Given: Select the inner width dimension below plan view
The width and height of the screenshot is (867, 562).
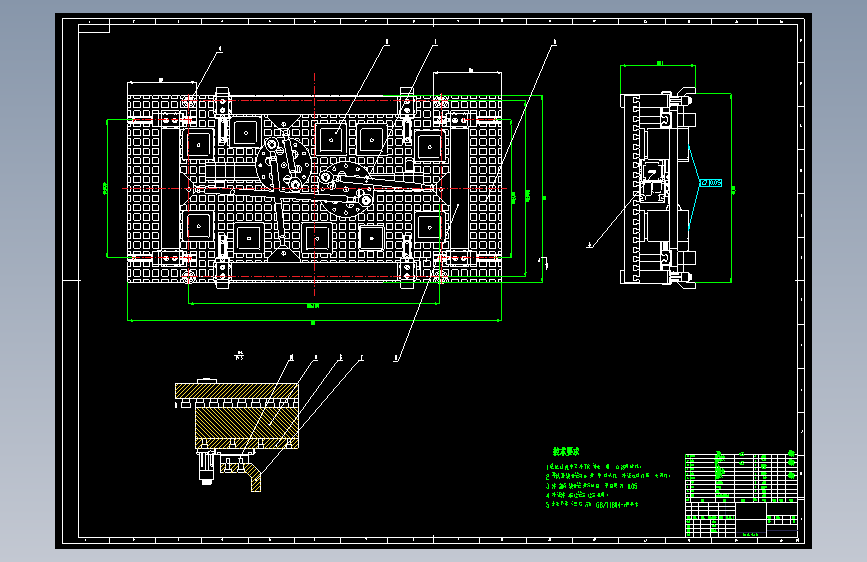Looking at the screenshot, I should click(x=314, y=304).
